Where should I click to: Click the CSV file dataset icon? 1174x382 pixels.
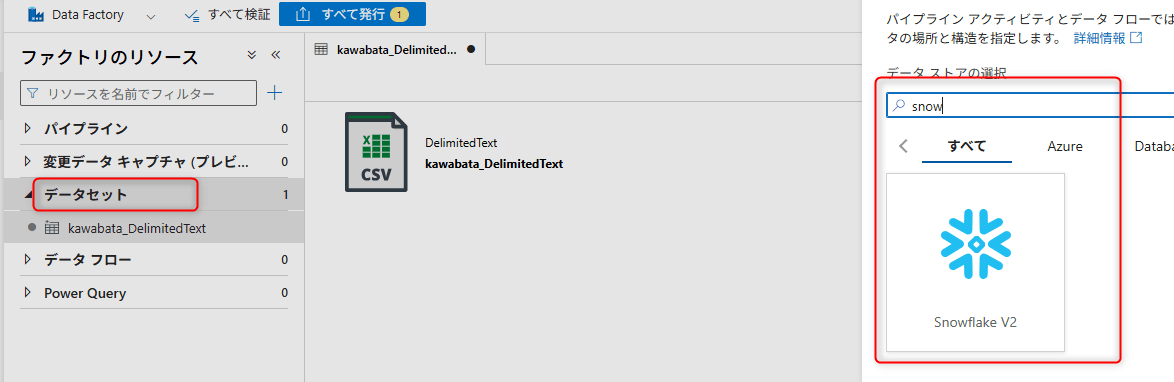pyautogui.click(x=377, y=153)
